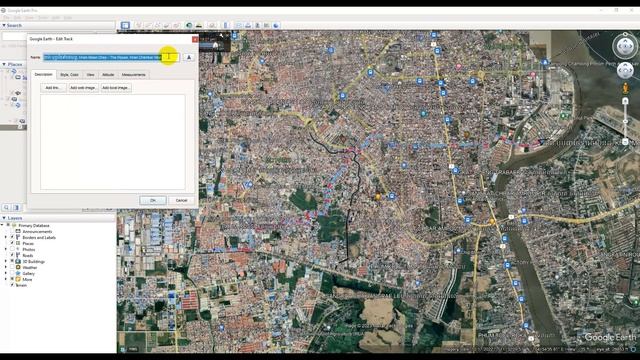
Task: Dismiss the Edit Track dialog with Cancel
Action: (x=182, y=200)
